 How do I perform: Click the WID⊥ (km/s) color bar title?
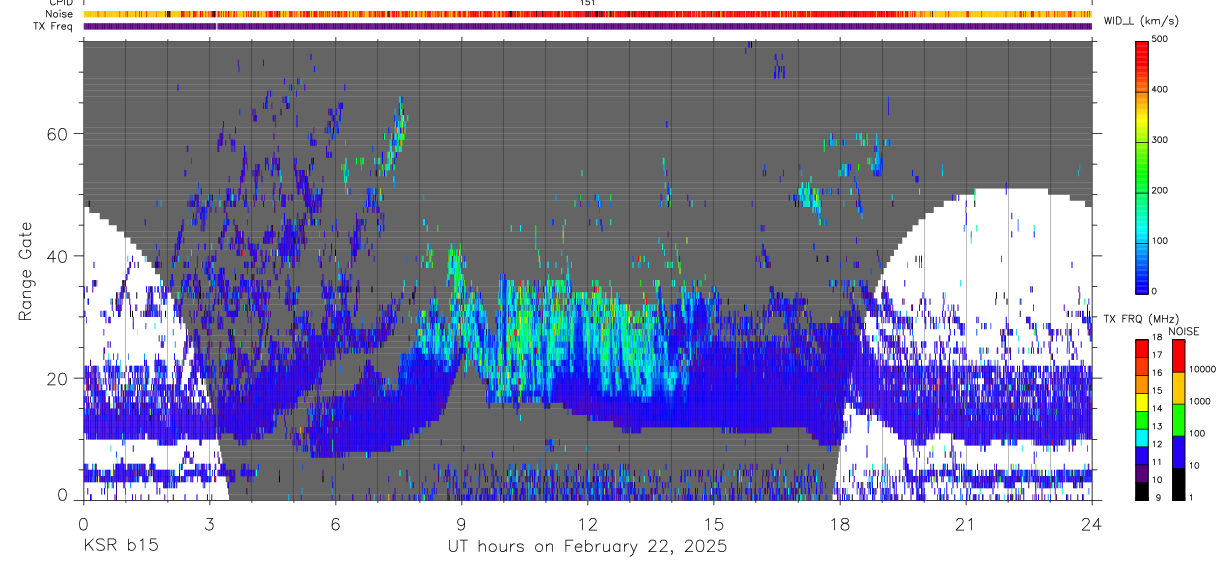(x=1142, y=21)
